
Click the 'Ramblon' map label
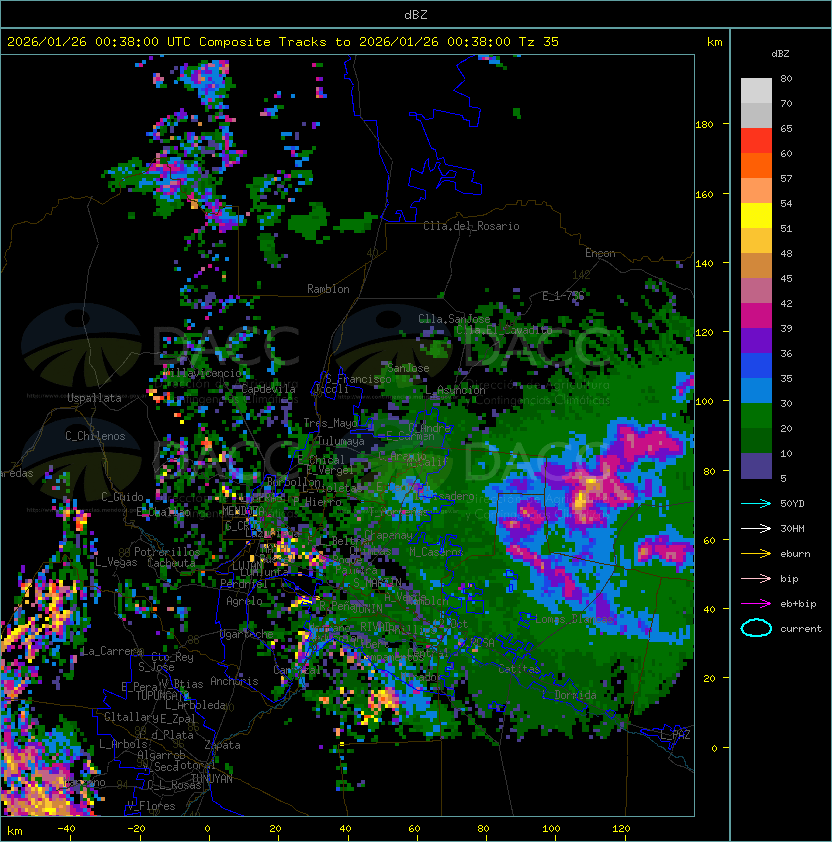click(x=328, y=289)
